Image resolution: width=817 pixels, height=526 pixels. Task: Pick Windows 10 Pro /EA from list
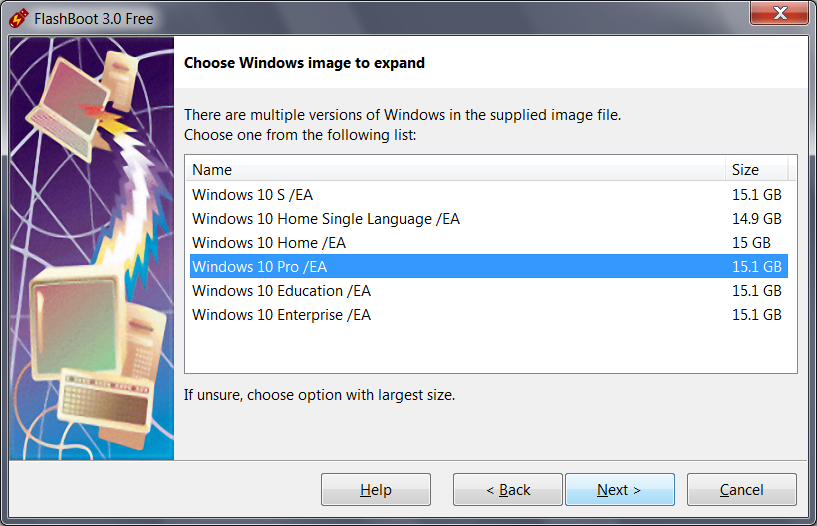259,267
